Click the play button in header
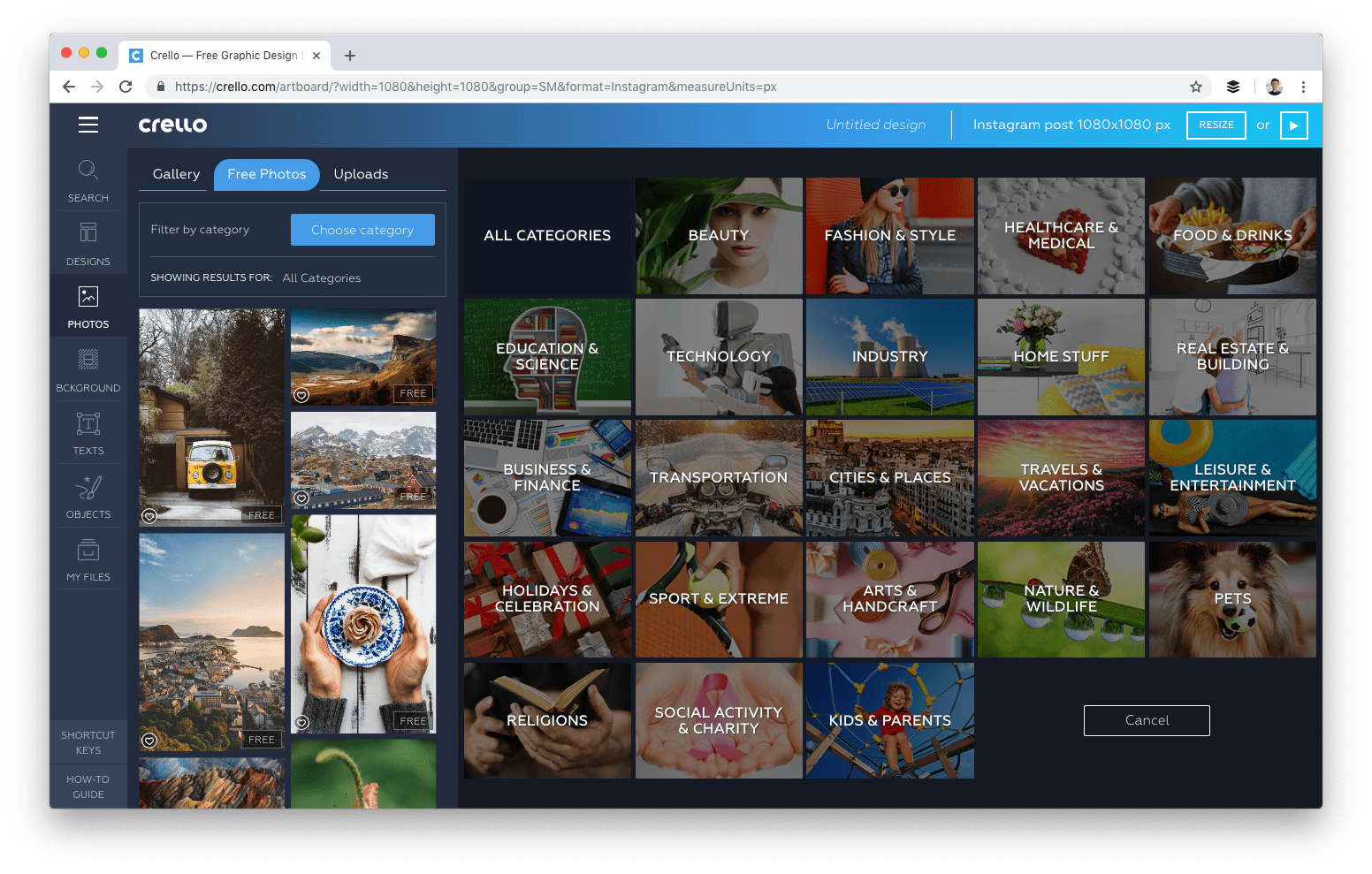The height and width of the screenshot is (874, 1372). point(1293,125)
